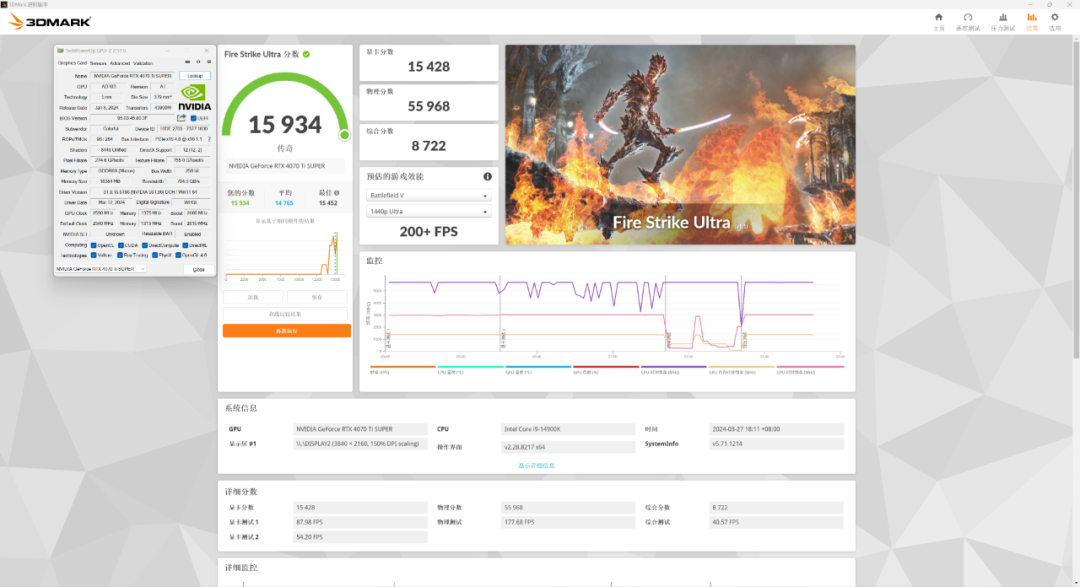Click the average score 14 765
Screen dimensions: 1080x587
pos(284,203)
